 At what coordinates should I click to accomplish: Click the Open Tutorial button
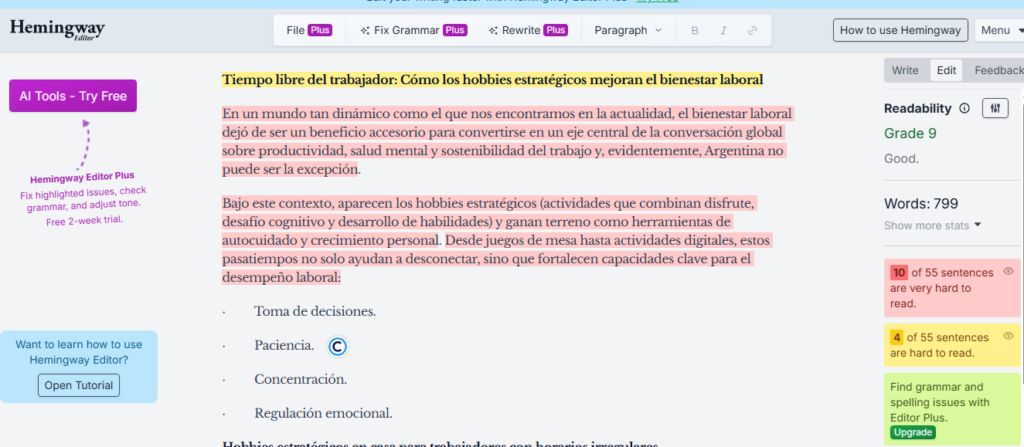click(x=79, y=385)
